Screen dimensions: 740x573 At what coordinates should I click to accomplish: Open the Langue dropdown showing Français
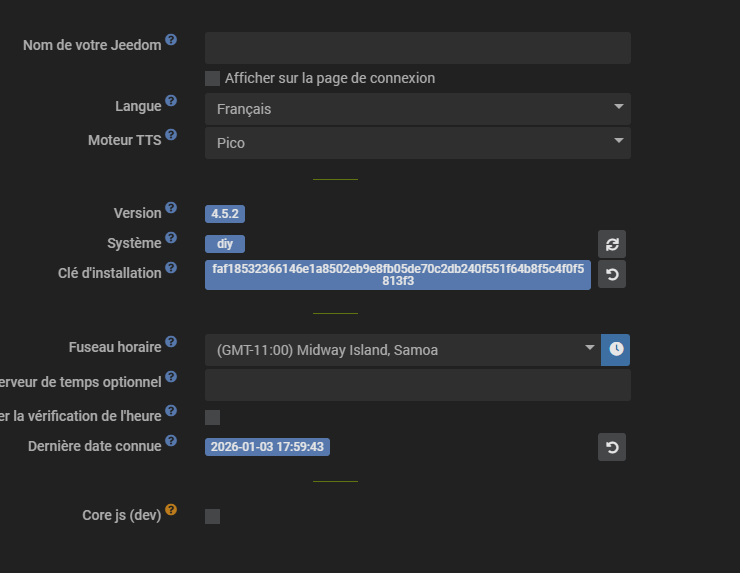[417, 109]
